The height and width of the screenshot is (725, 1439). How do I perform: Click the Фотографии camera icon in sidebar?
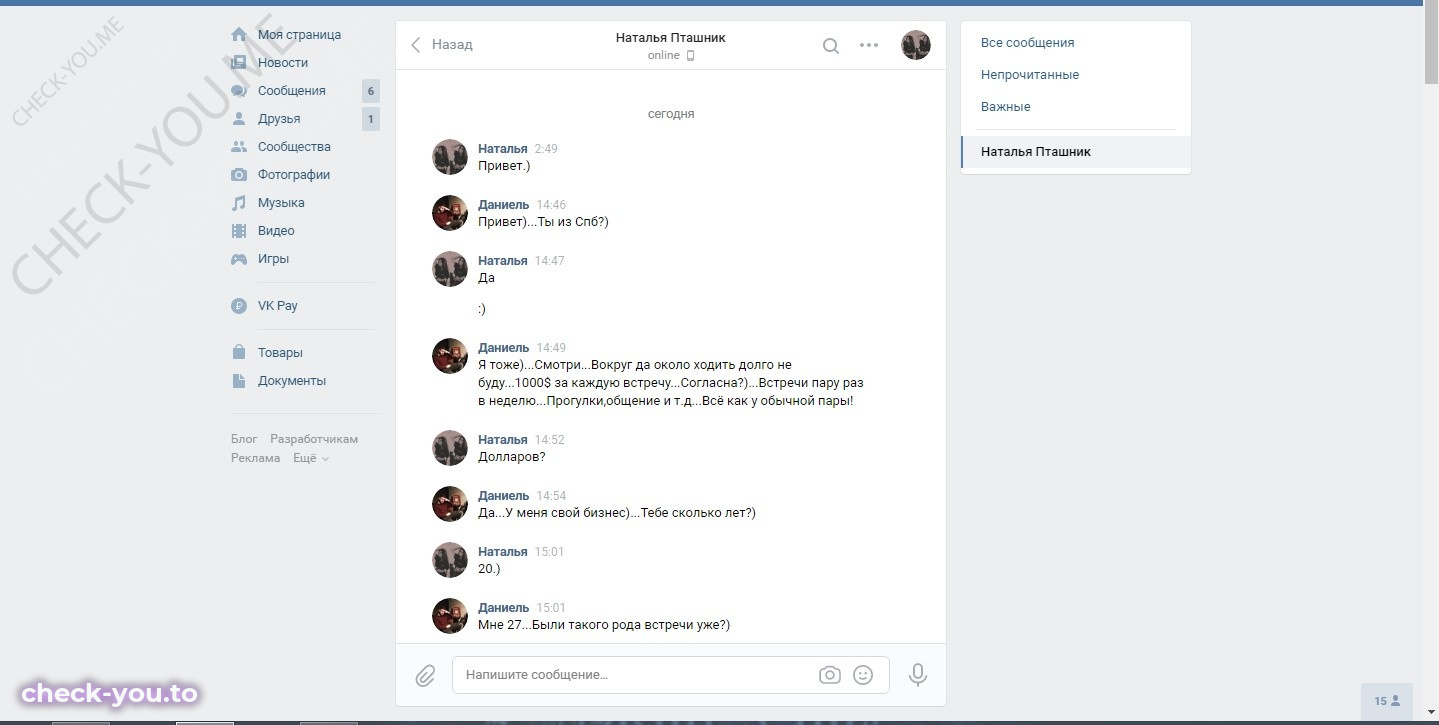[x=239, y=175]
